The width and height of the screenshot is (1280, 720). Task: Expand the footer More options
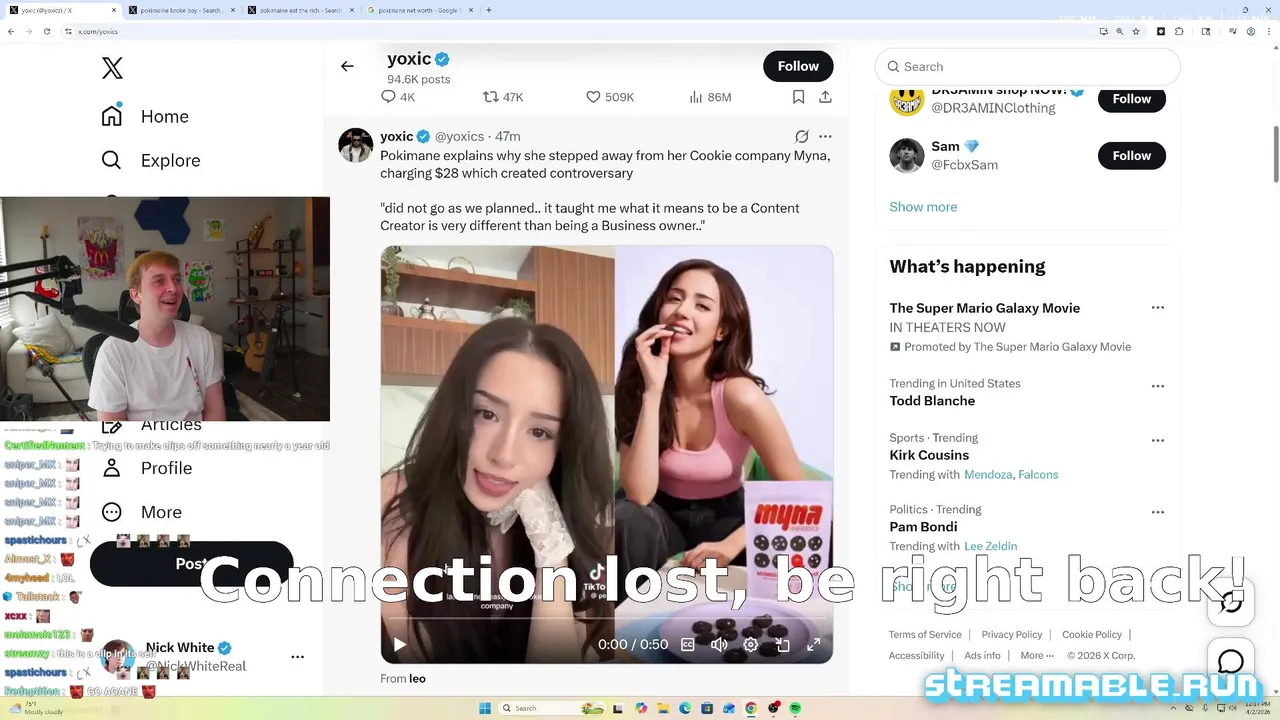click(1037, 656)
